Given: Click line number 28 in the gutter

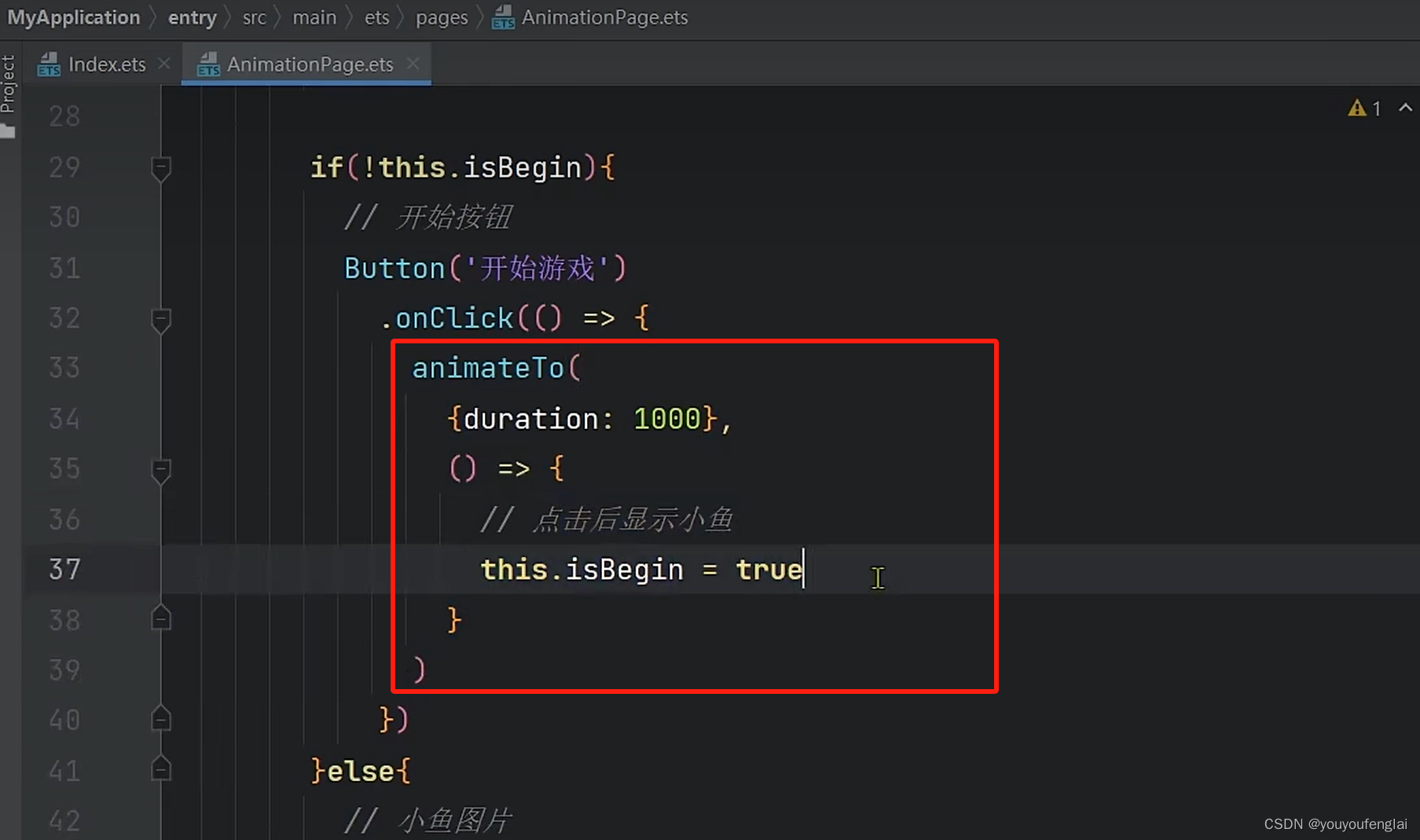Looking at the screenshot, I should click(64, 117).
